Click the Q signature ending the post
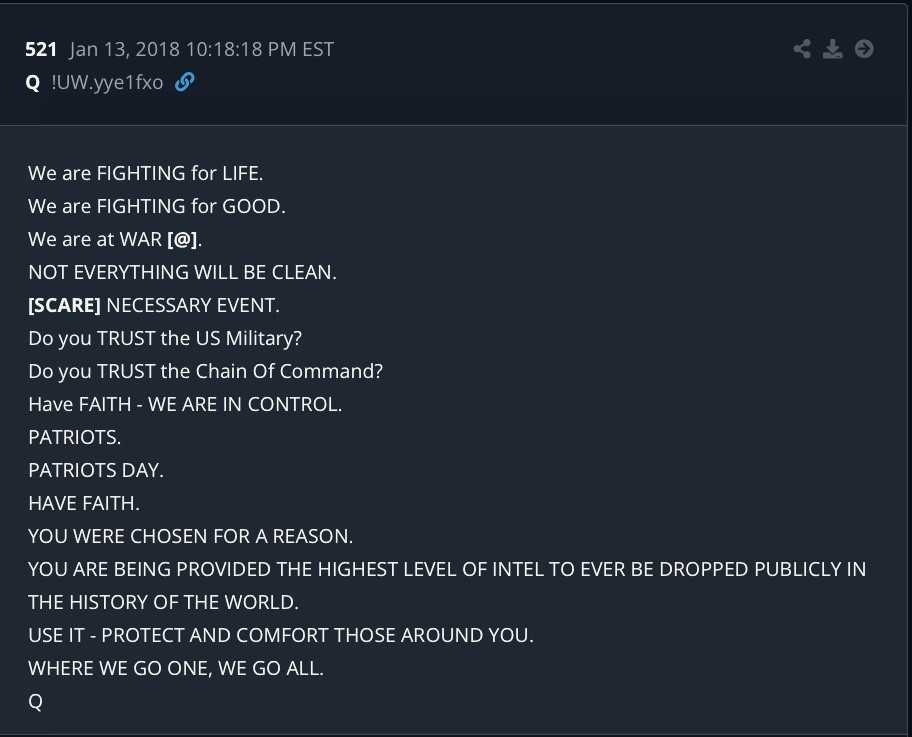The width and height of the screenshot is (912, 737). [36, 701]
